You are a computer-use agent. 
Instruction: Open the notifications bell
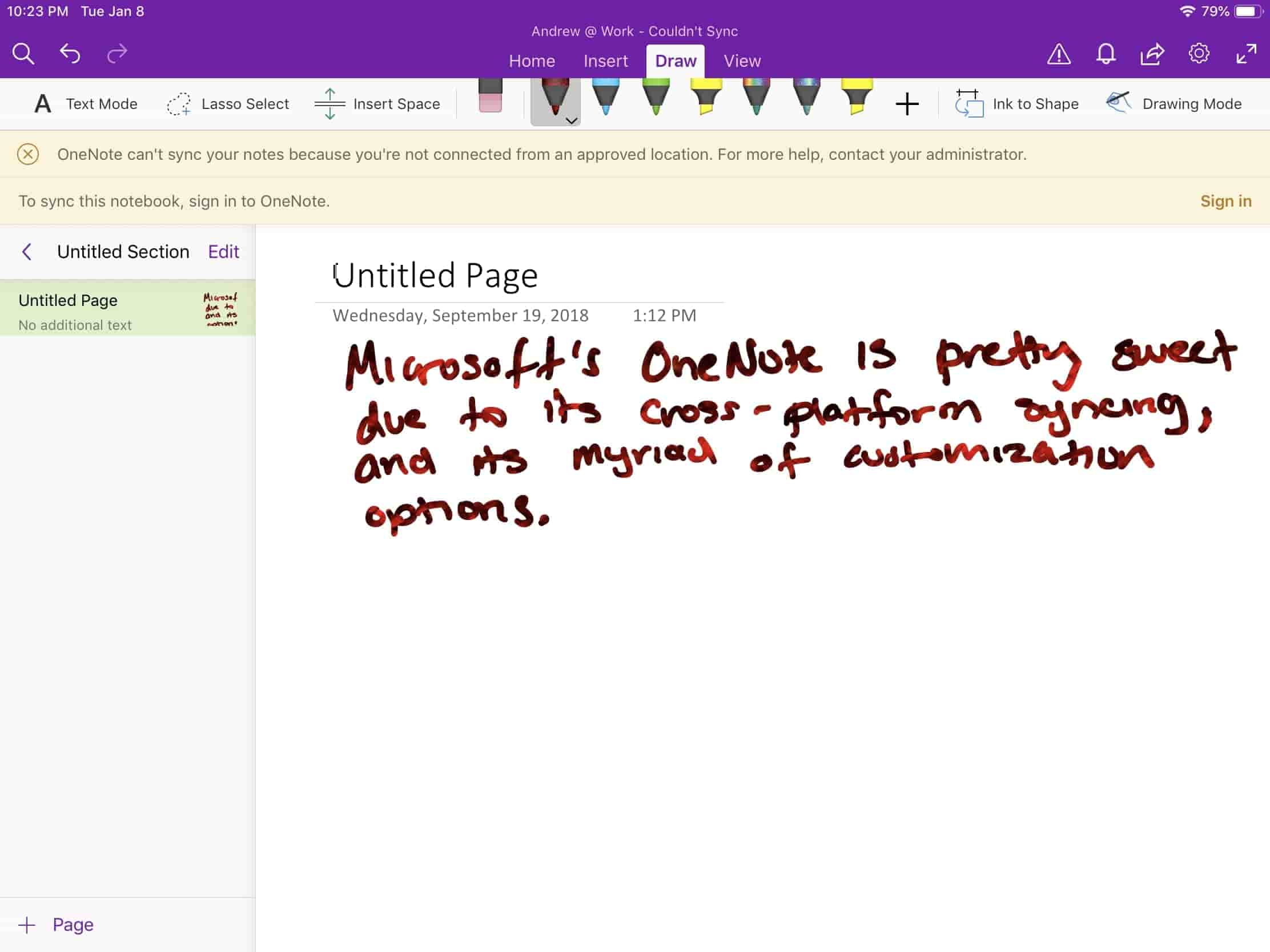tap(1105, 54)
